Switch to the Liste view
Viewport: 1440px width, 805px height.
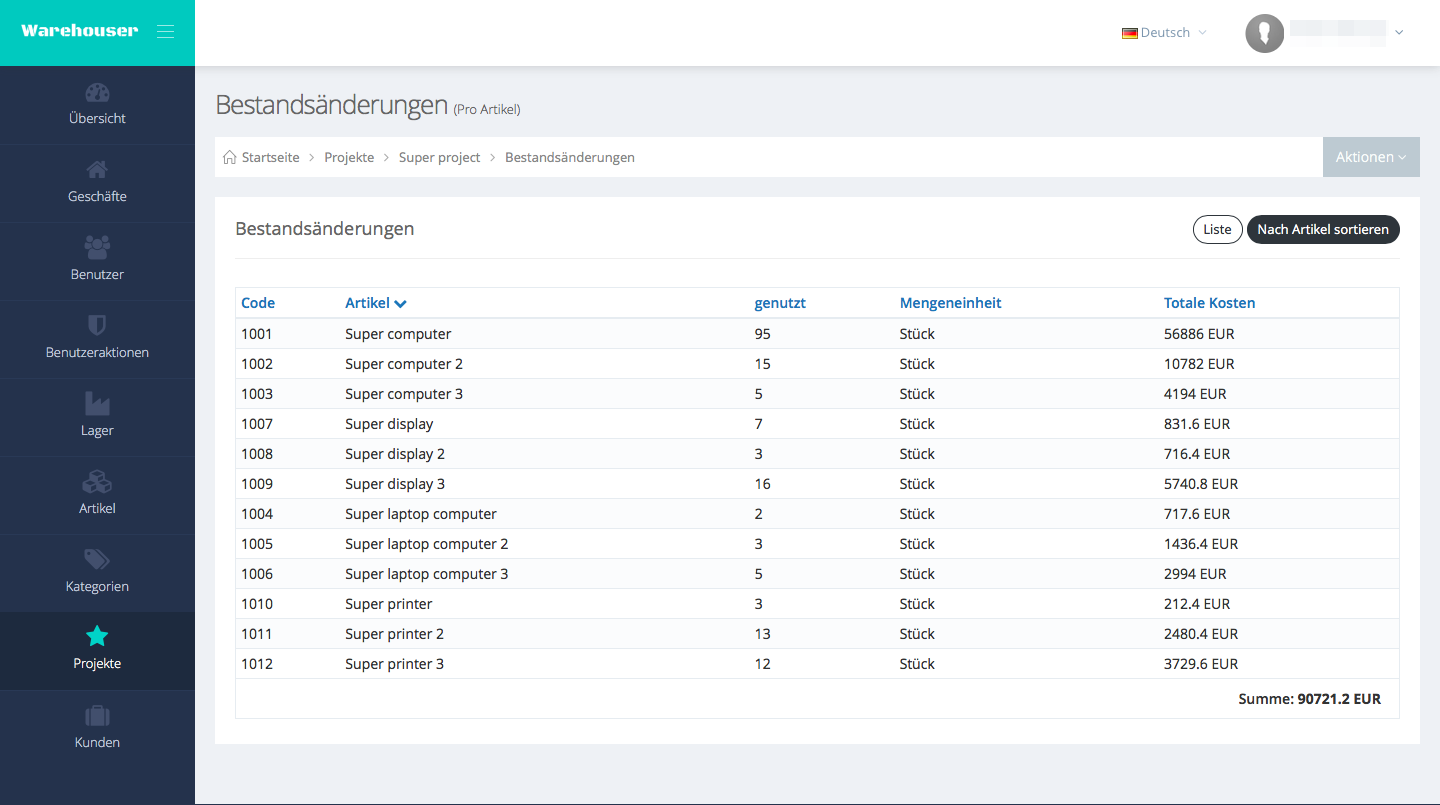point(1217,230)
